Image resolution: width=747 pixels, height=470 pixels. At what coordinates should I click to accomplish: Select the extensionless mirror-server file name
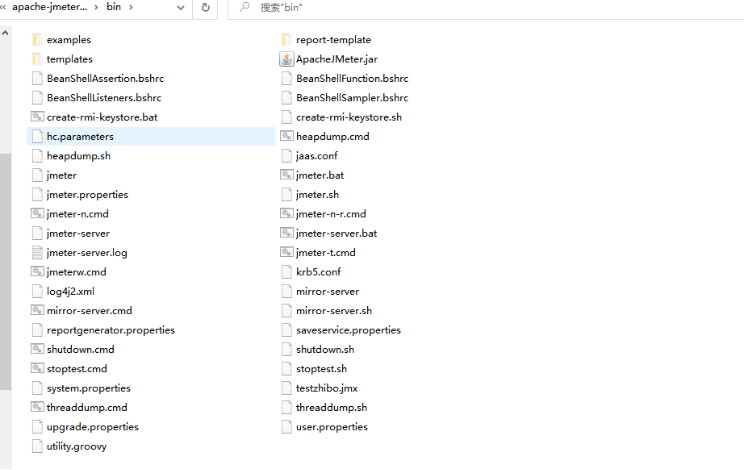(327, 291)
